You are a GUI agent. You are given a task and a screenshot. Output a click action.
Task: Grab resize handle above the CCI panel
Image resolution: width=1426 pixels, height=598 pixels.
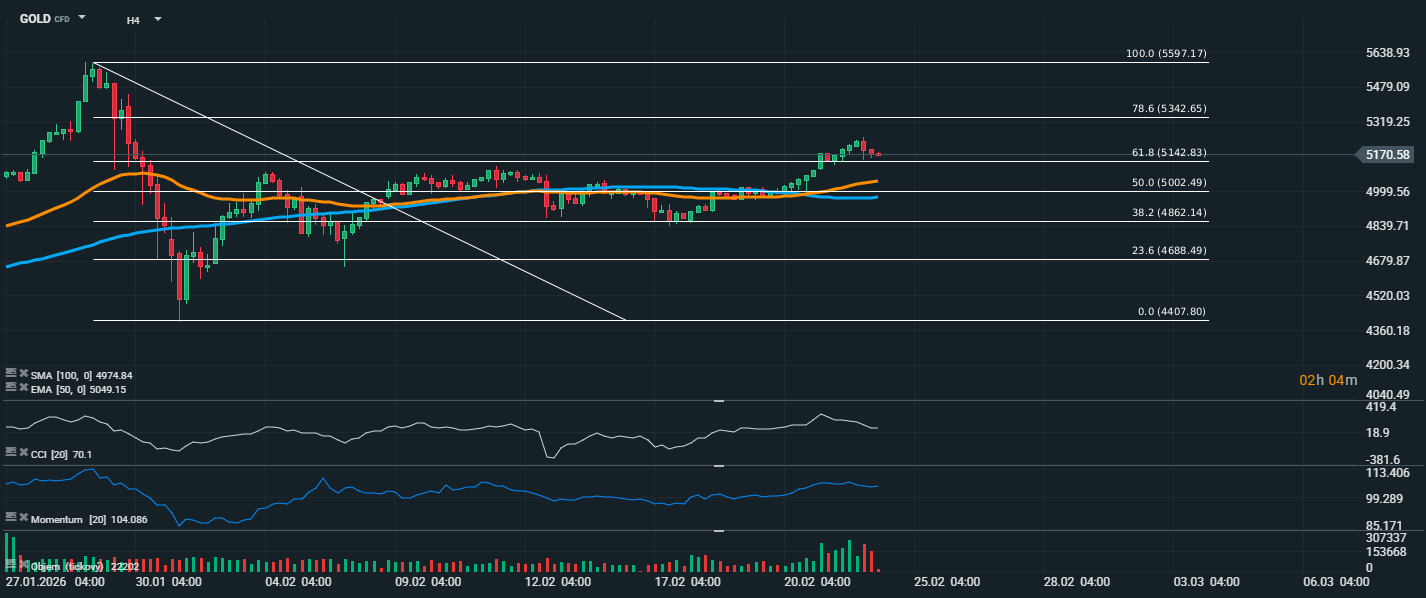(718, 401)
